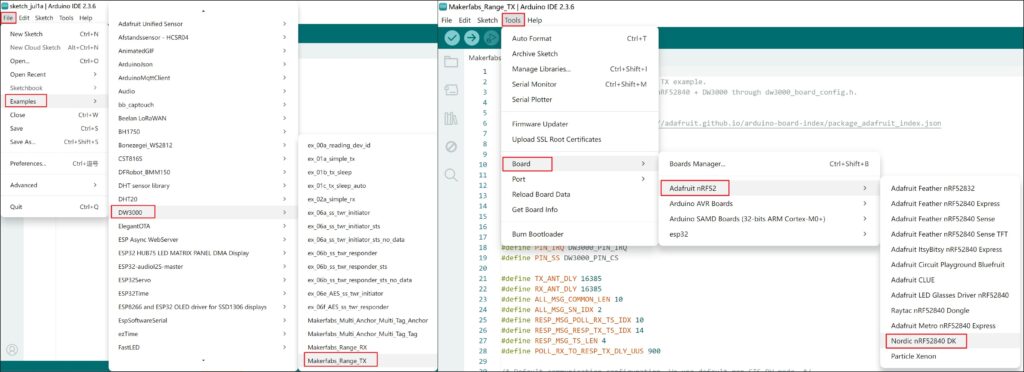Open the Sketchbook folder sidebar icon
The width and height of the screenshot is (1024, 372).
(451, 62)
